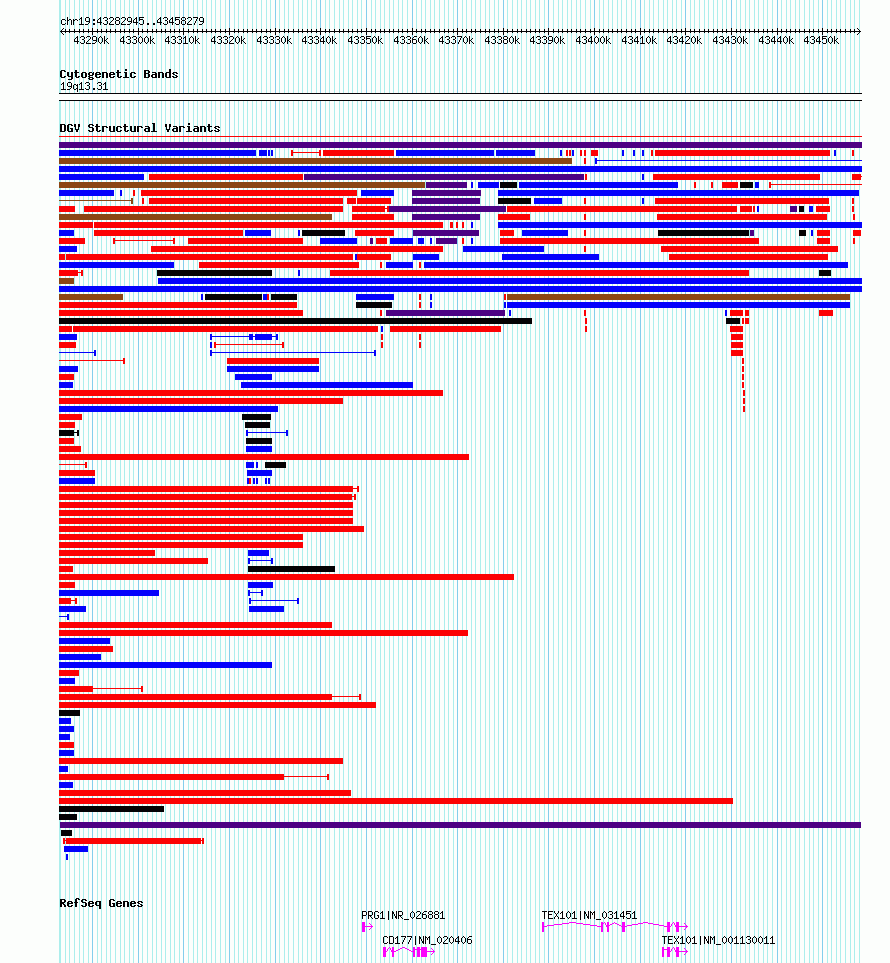Click the long black variant bar ending near 43385k

pyautogui.click(x=295, y=321)
